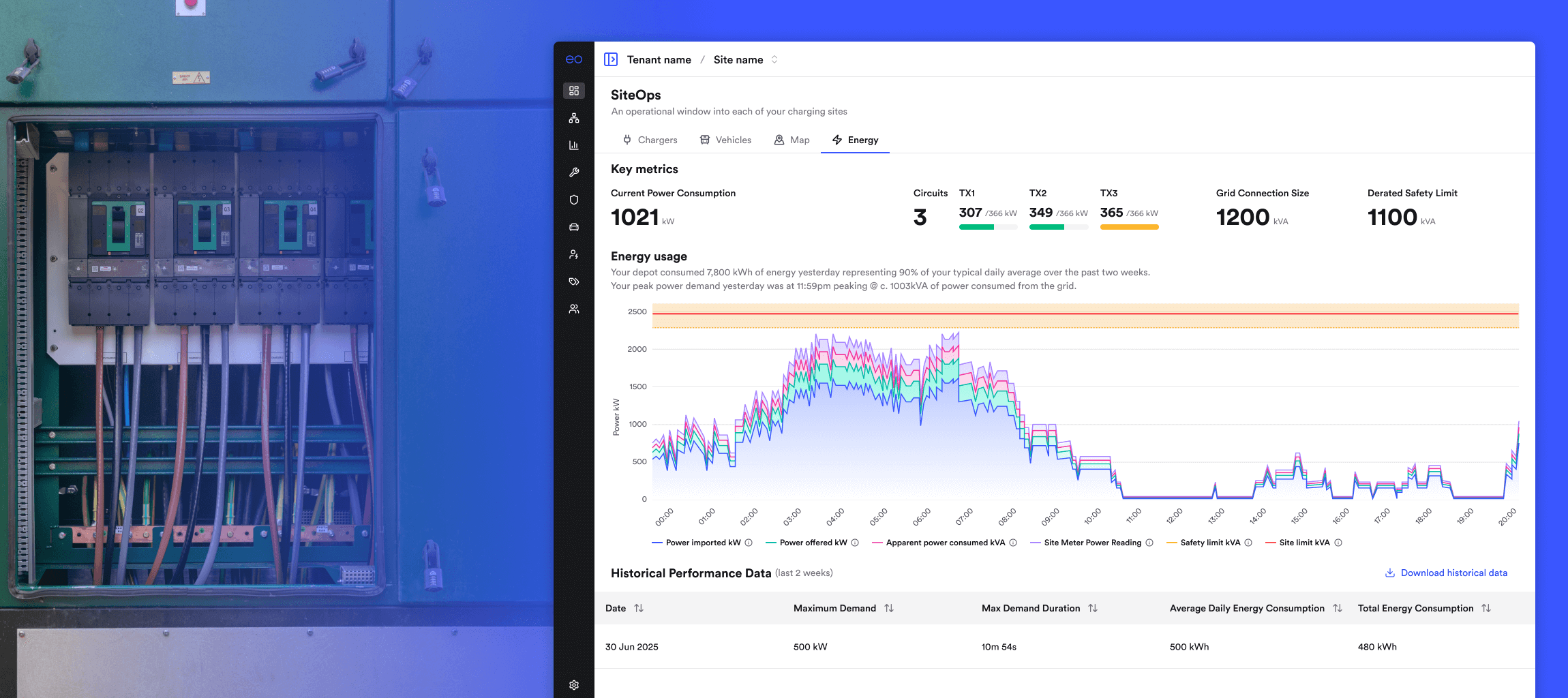
Task: Click Tenant name breadcrumb
Action: pos(659,60)
